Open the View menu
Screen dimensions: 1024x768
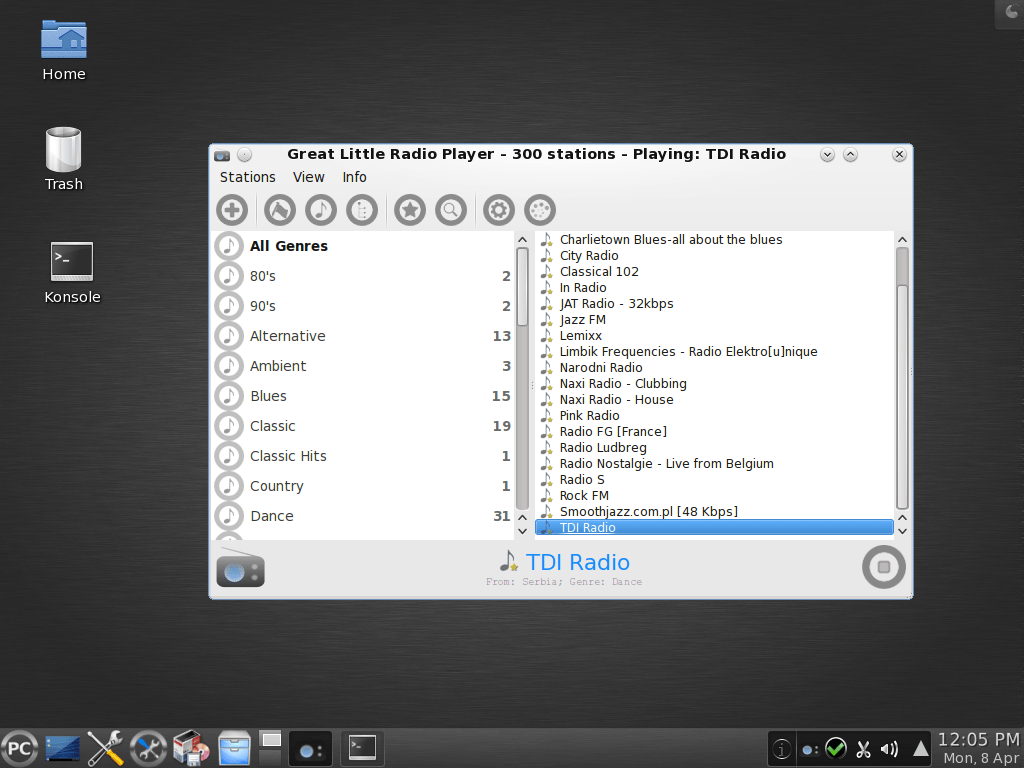pyautogui.click(x=308, y=177)
